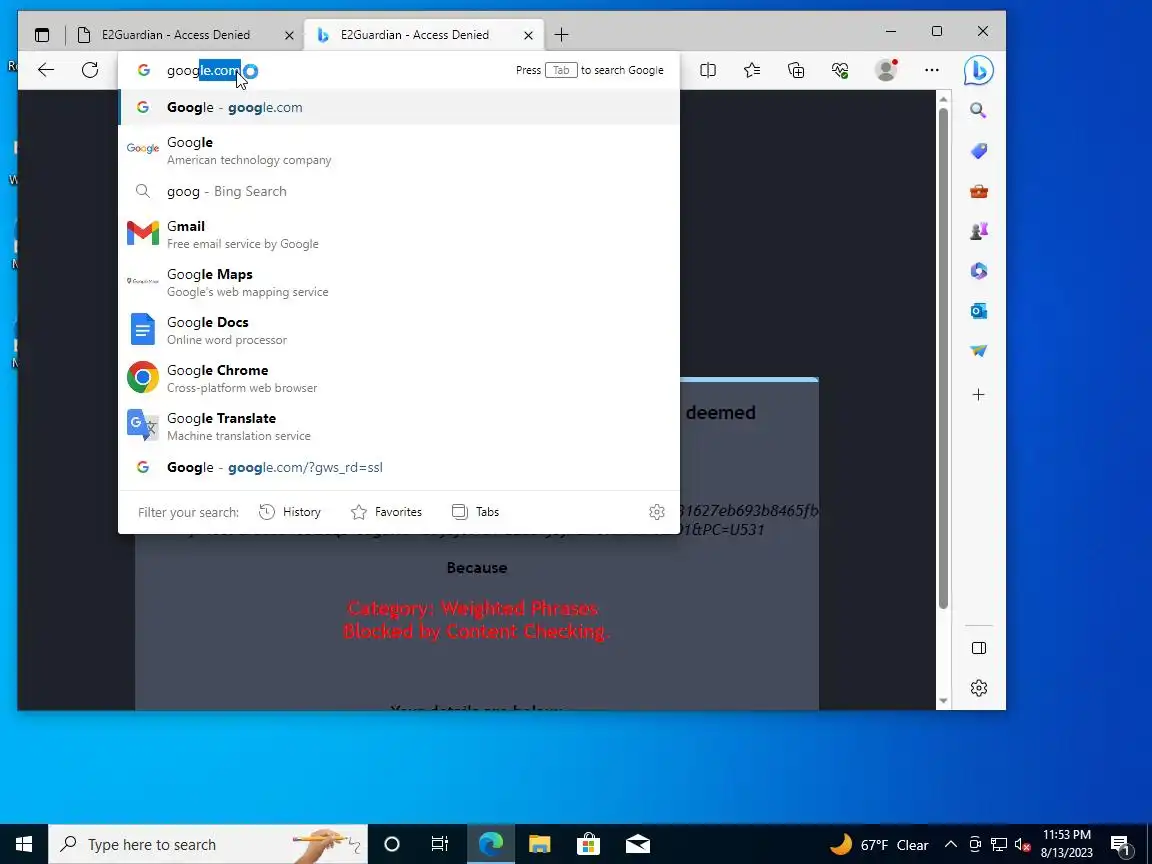Open weather widget 67°F Clear

(x=879, y=844)
